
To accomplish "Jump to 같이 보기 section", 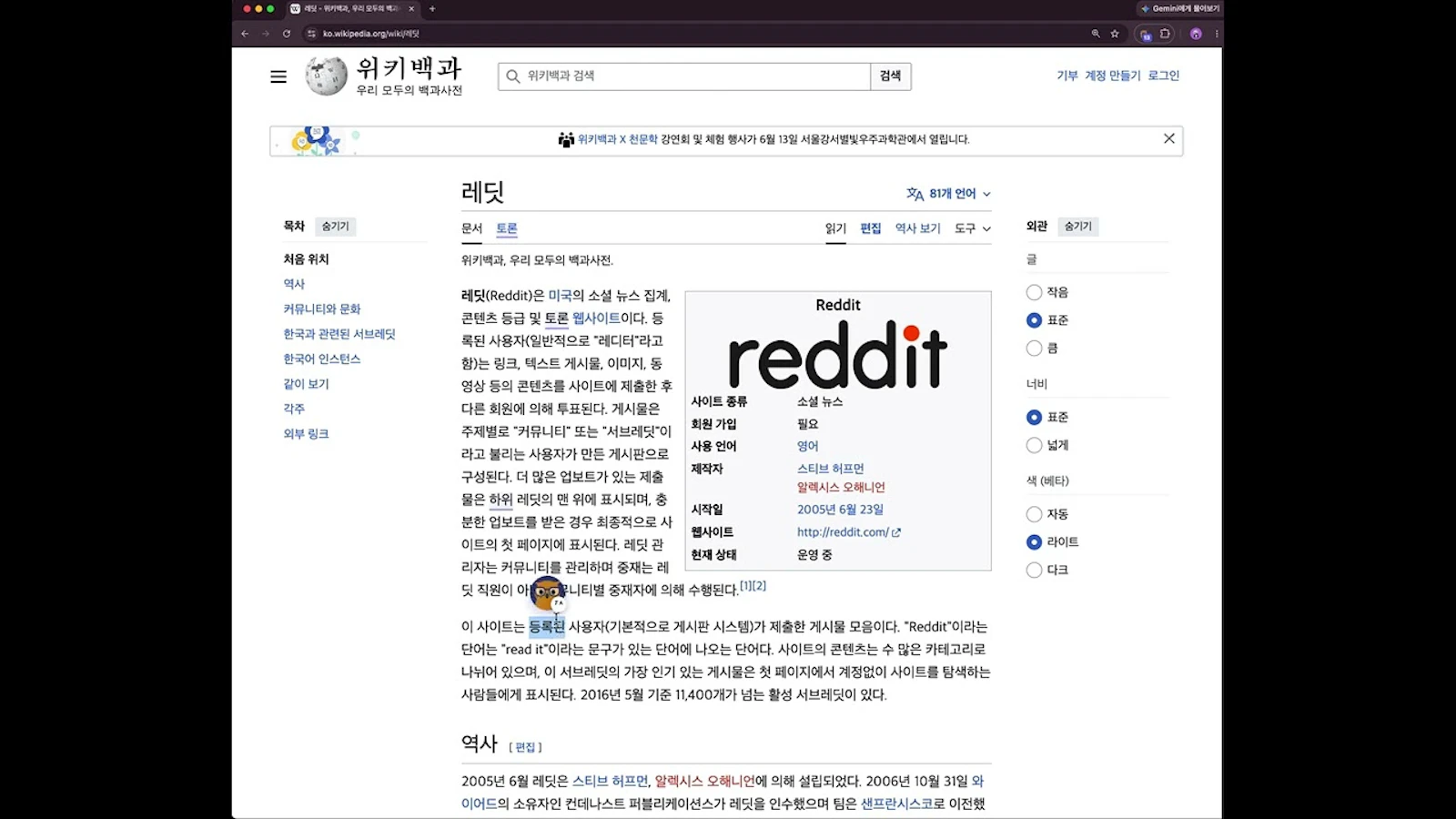I will (x=306, y=384).
